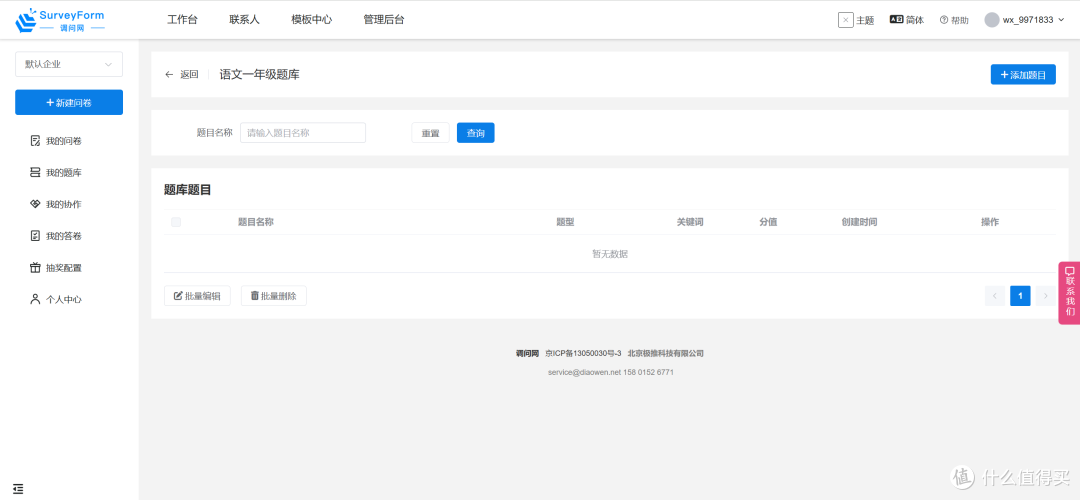Click 题库题目 heading
This screenshot has width=1080, height=500.
point(187,190)
